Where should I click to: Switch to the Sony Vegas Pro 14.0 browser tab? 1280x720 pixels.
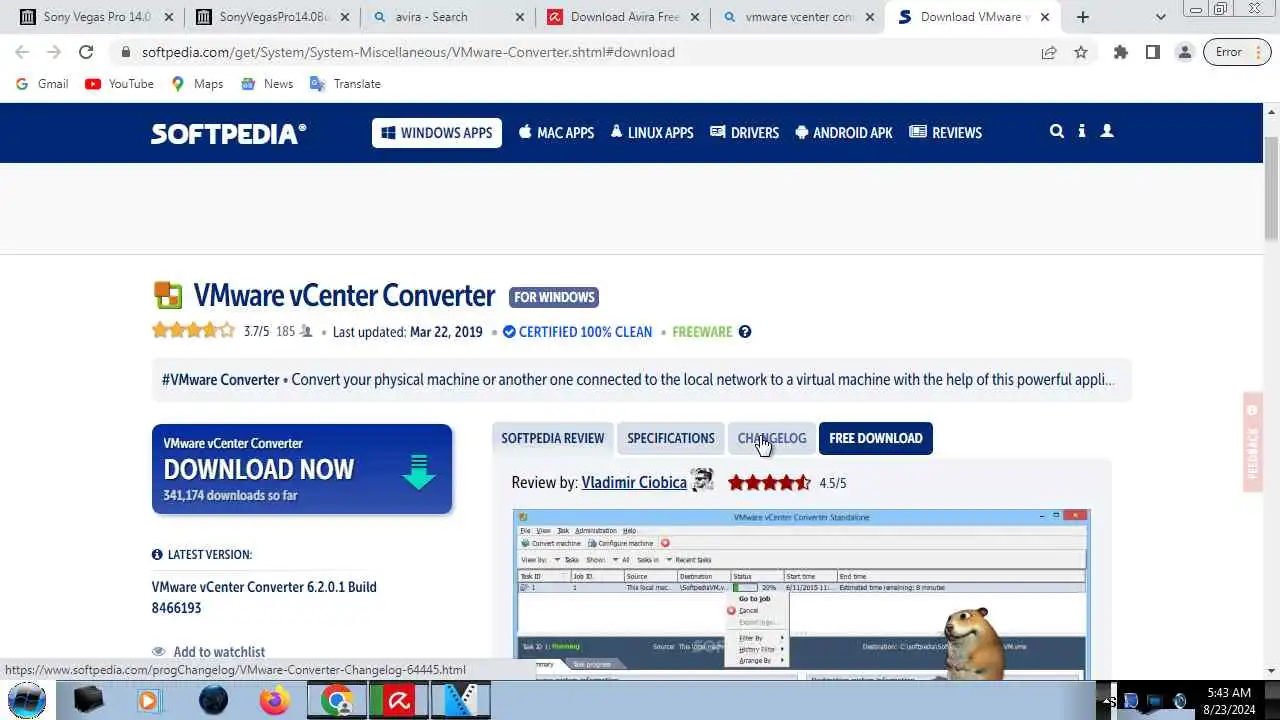coord(96,17)
